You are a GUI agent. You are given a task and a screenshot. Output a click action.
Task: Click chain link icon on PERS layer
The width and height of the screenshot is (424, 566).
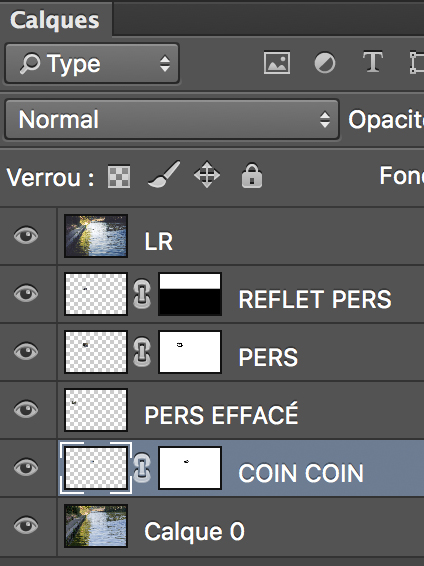(x=142, y=352)
